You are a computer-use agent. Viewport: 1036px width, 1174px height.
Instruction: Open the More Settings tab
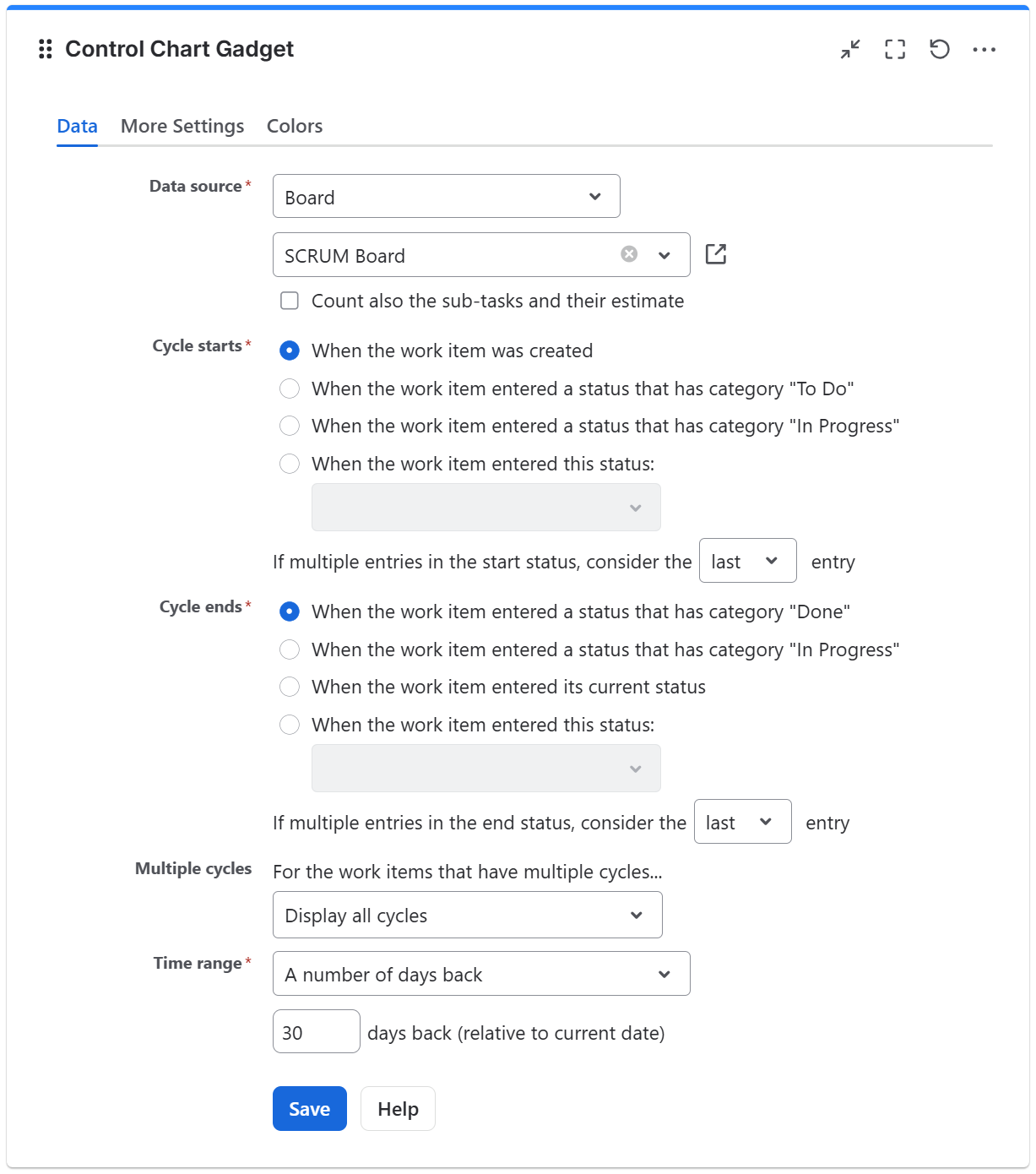(182, 126)
